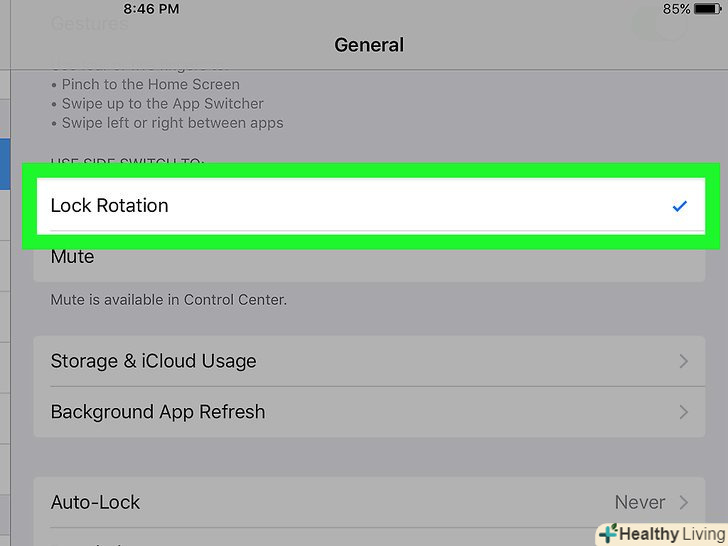Open Storage & iCloud Usage settings
The image size is (728, 546).
point(154,361)
